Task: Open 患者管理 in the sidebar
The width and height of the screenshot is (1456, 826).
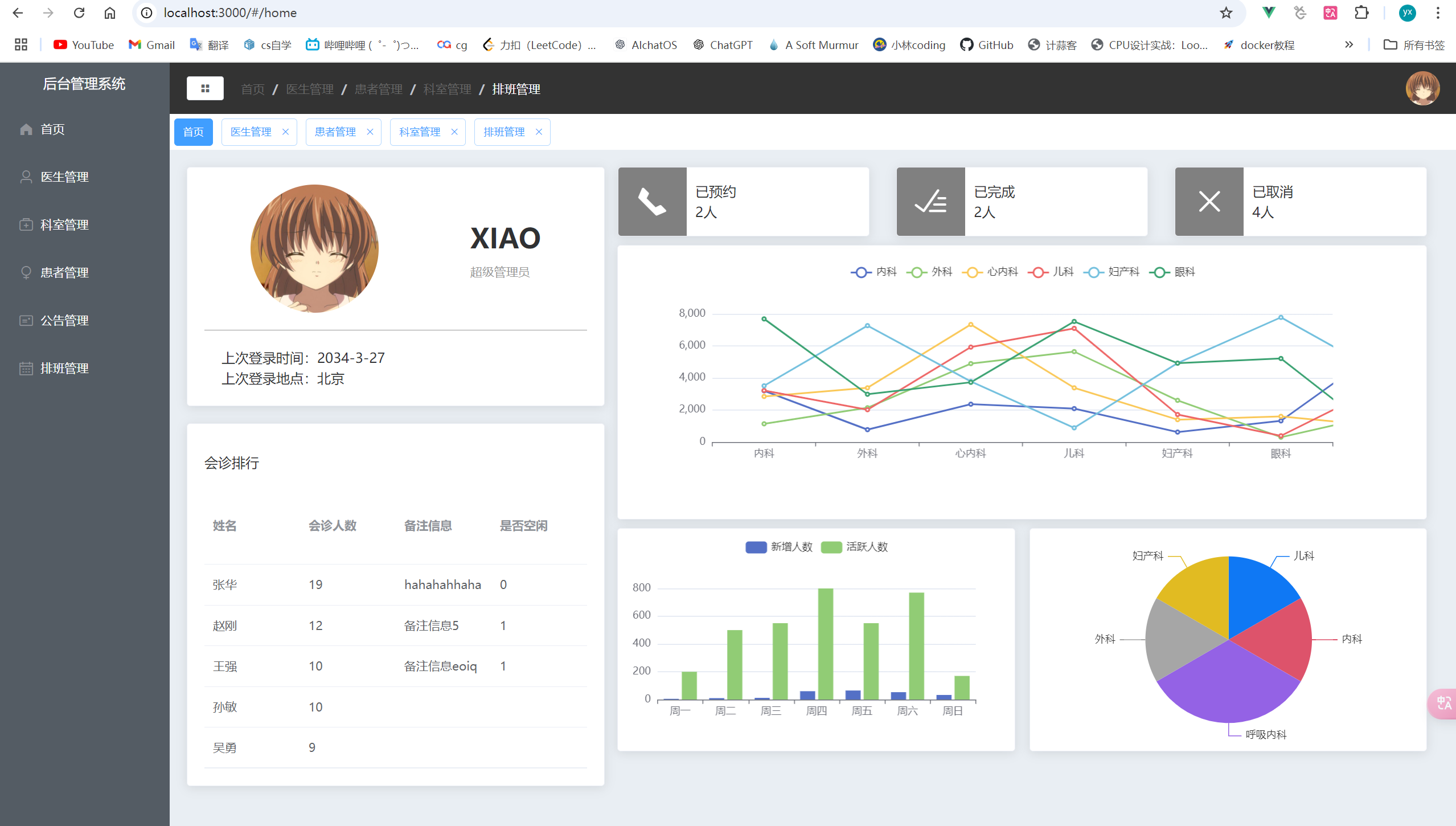Action: point(64,273)
